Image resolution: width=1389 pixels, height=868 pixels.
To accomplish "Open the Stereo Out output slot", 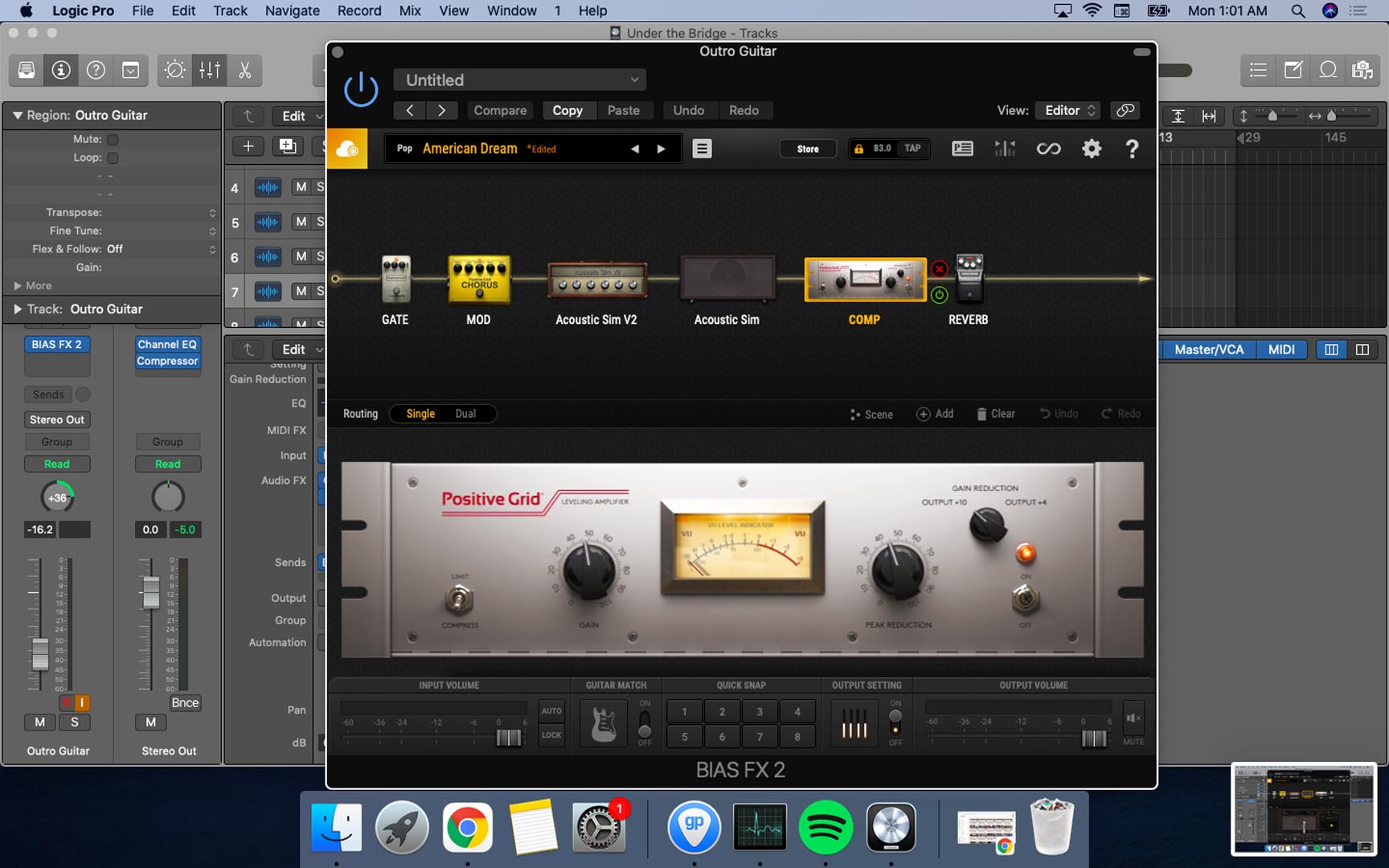I will 57,420.
